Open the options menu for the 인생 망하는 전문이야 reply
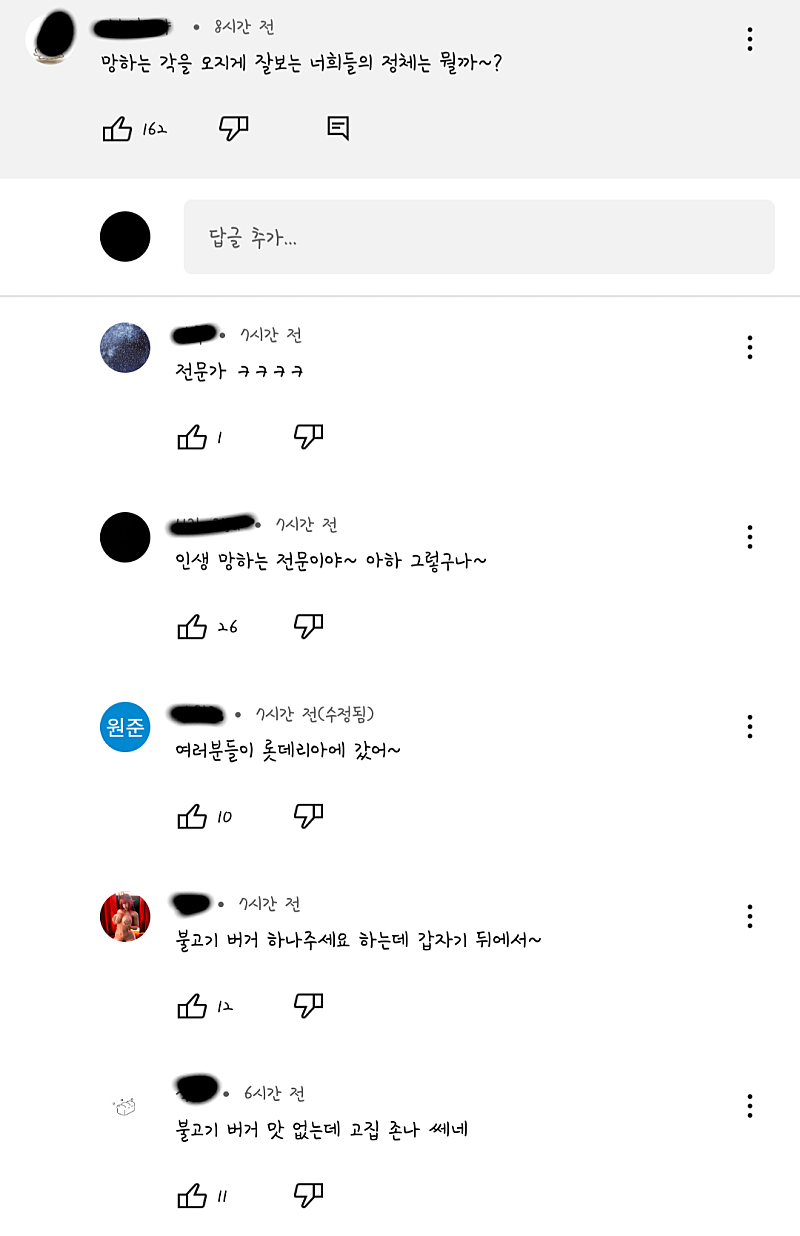Viewport: 800px width, 1236px height. click(x=750, y=537)
